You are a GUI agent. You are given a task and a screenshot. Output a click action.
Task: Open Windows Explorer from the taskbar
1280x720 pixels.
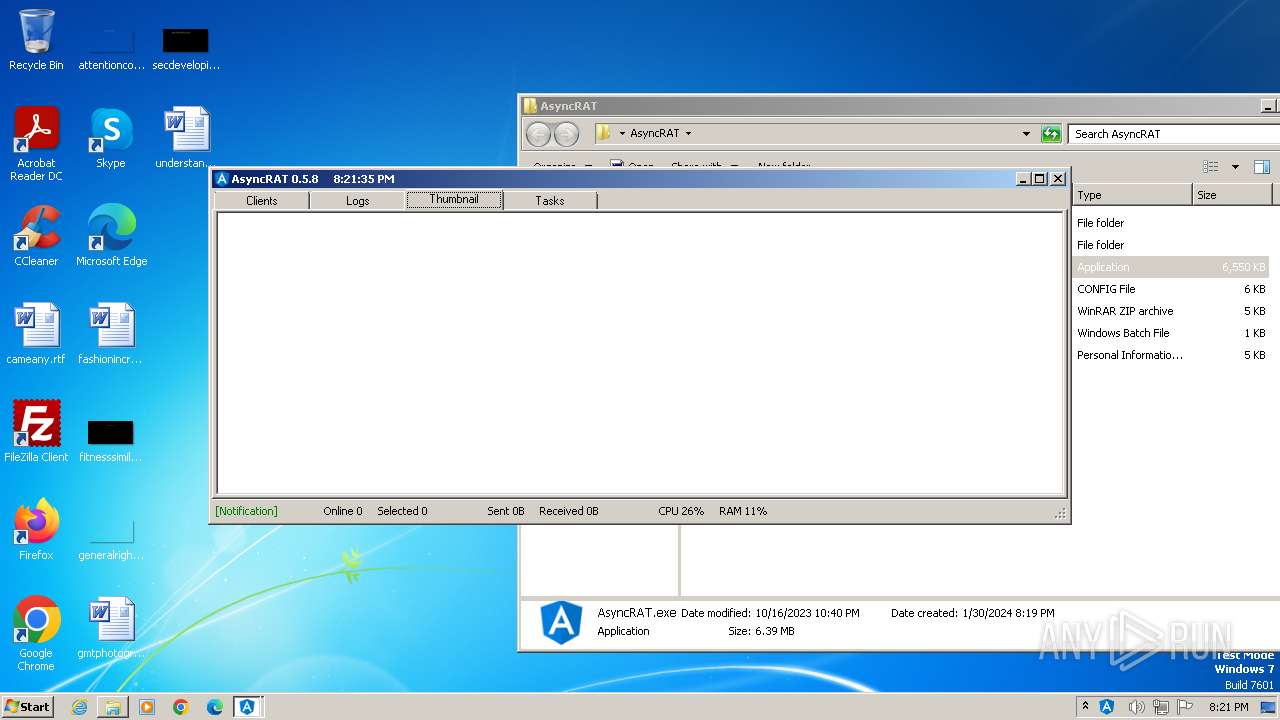[x=113, y=707]
